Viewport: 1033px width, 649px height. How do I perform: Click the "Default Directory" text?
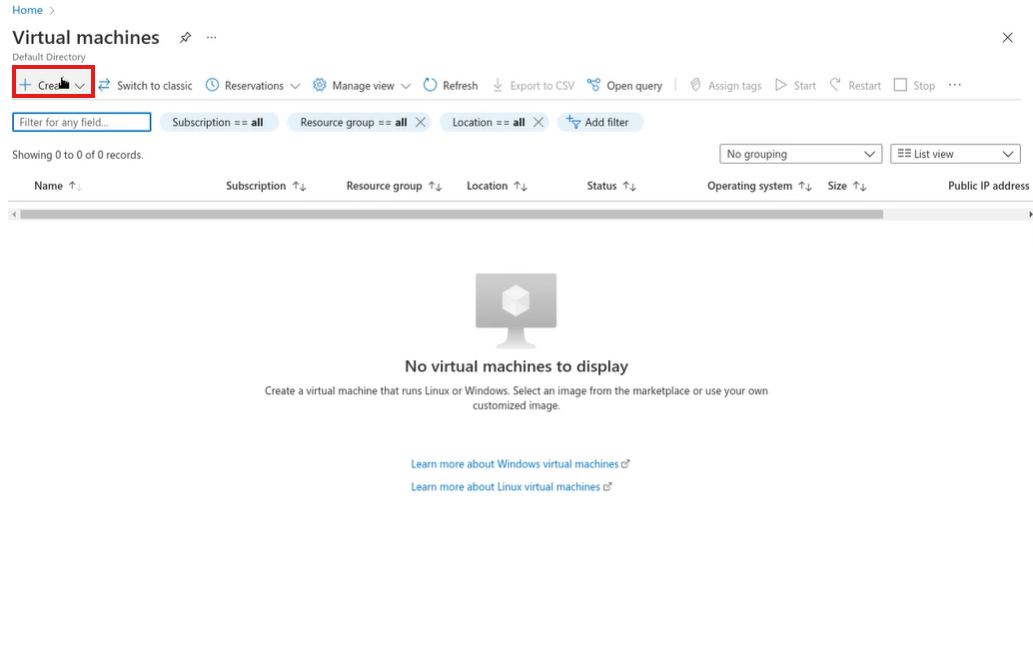click(x=49, y=57)
